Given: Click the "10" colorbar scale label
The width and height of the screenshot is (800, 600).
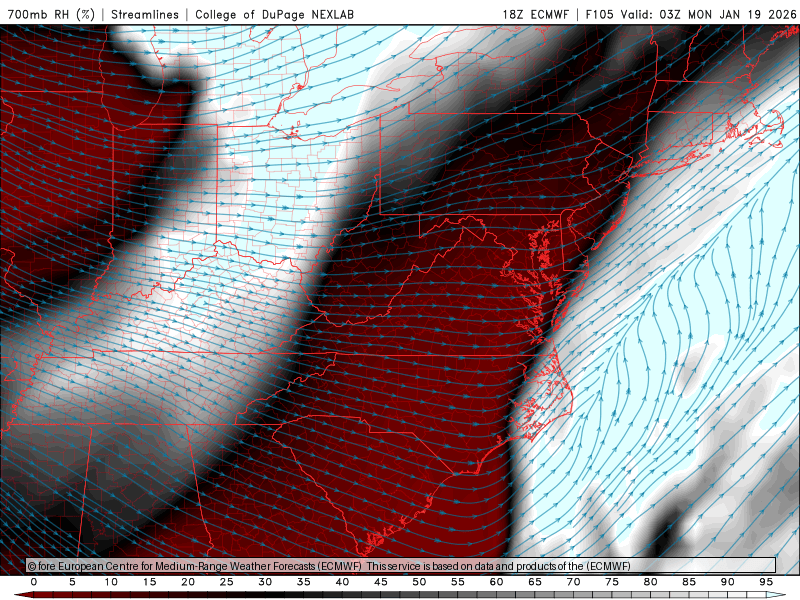Looking at the screenshot, I should [111, 582].
